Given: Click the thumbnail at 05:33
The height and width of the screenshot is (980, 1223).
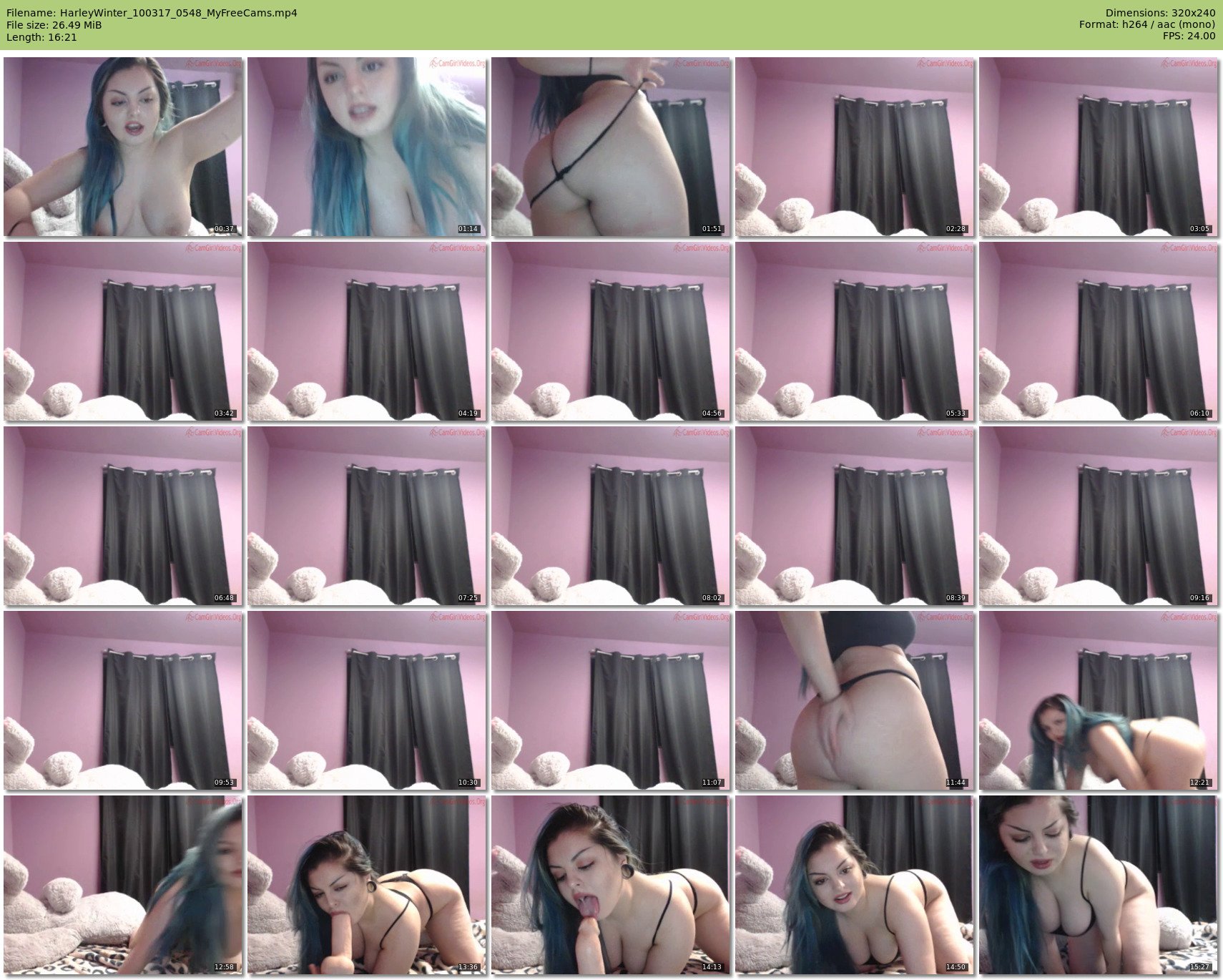Looking at the screenshot, I should (x=854, y=331).
